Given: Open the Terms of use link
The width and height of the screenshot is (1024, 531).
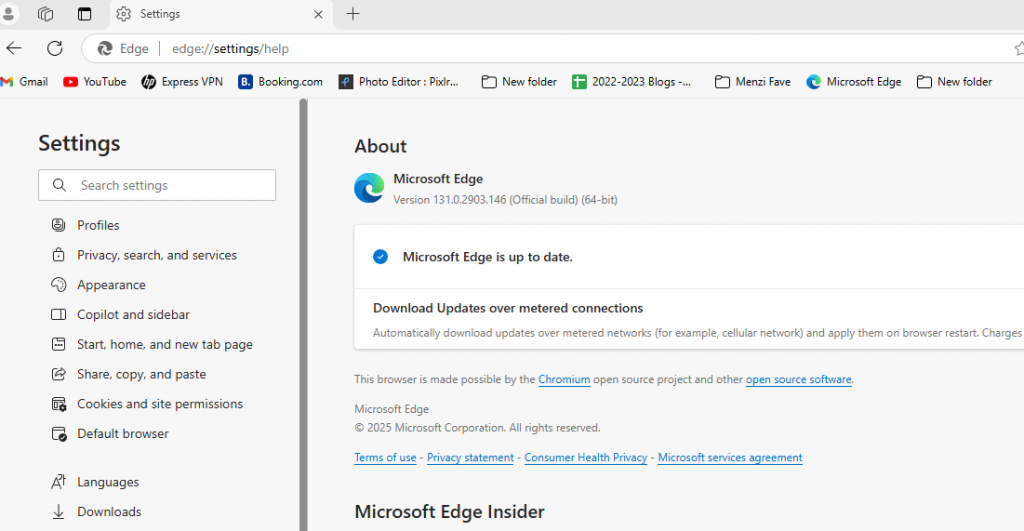Looking at the screenshot, I should click(385, 458).
